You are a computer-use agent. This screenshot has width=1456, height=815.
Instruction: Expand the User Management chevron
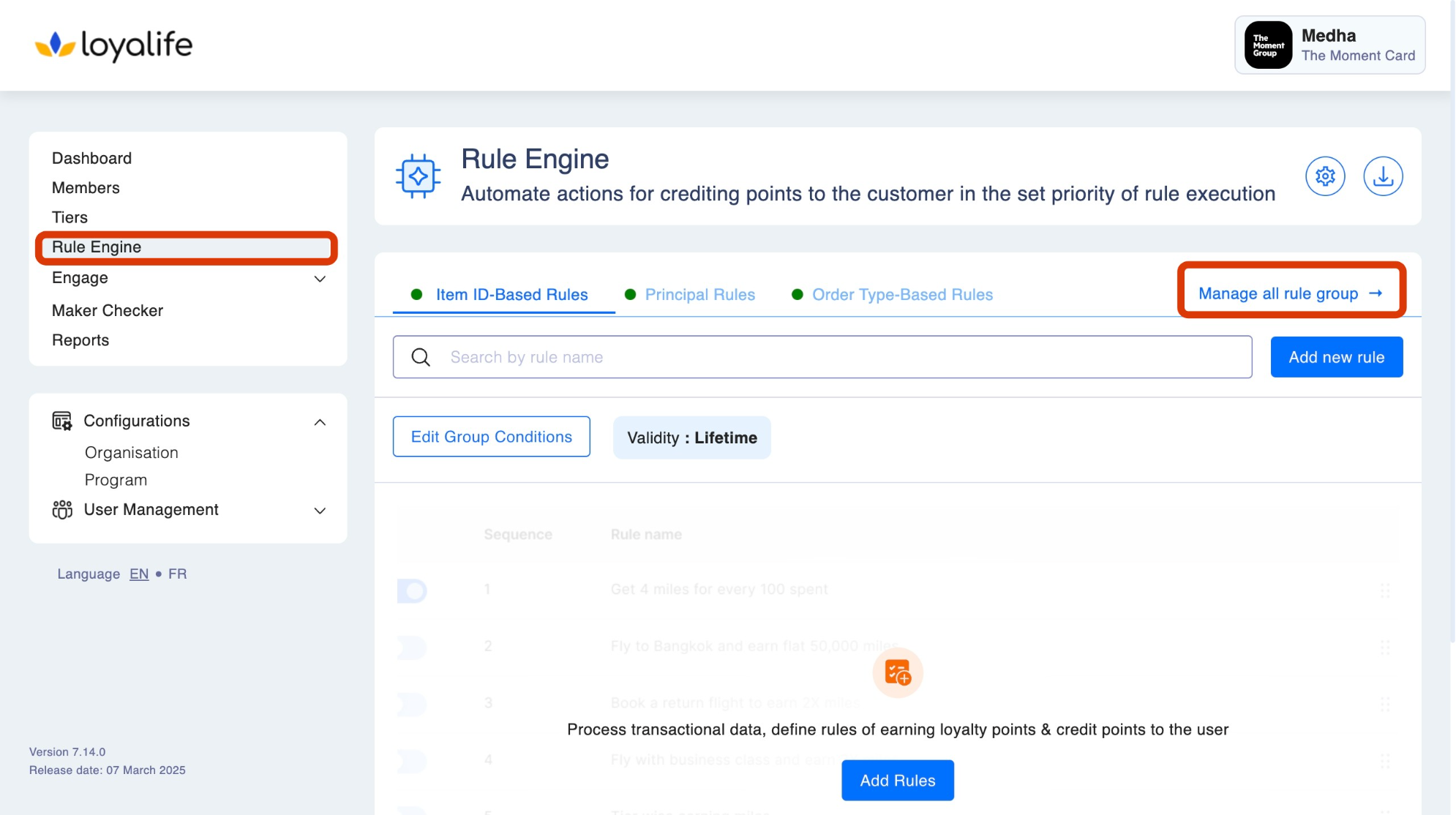click(320, 511)
